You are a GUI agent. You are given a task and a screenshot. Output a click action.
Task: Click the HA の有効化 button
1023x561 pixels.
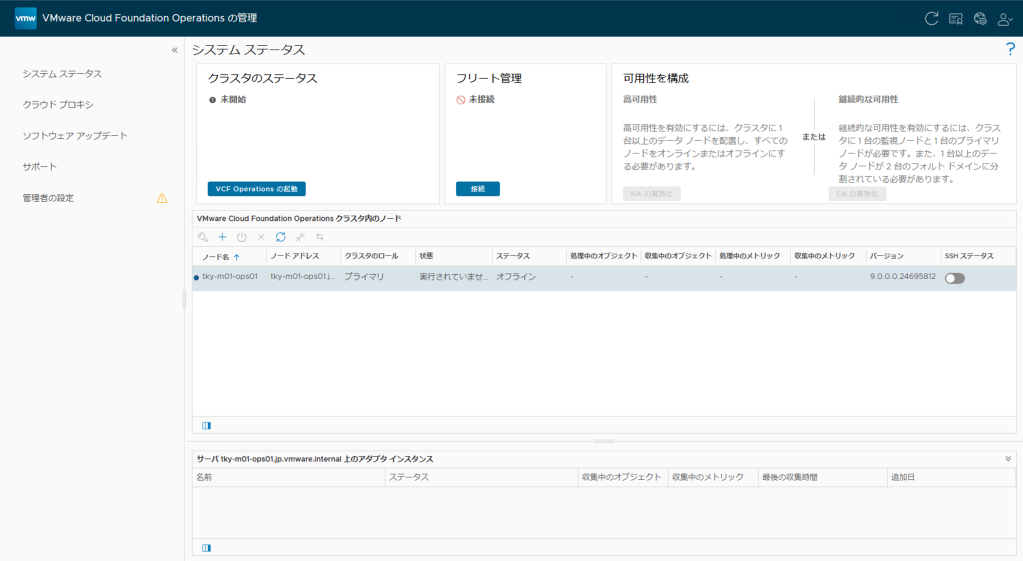coord(651,194)
